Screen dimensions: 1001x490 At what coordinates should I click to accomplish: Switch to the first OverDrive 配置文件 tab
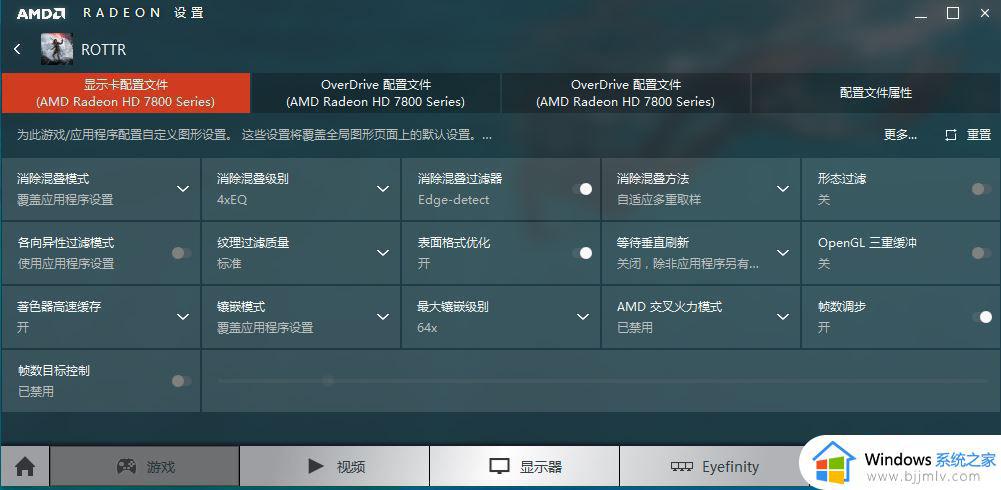coord(375,93)
